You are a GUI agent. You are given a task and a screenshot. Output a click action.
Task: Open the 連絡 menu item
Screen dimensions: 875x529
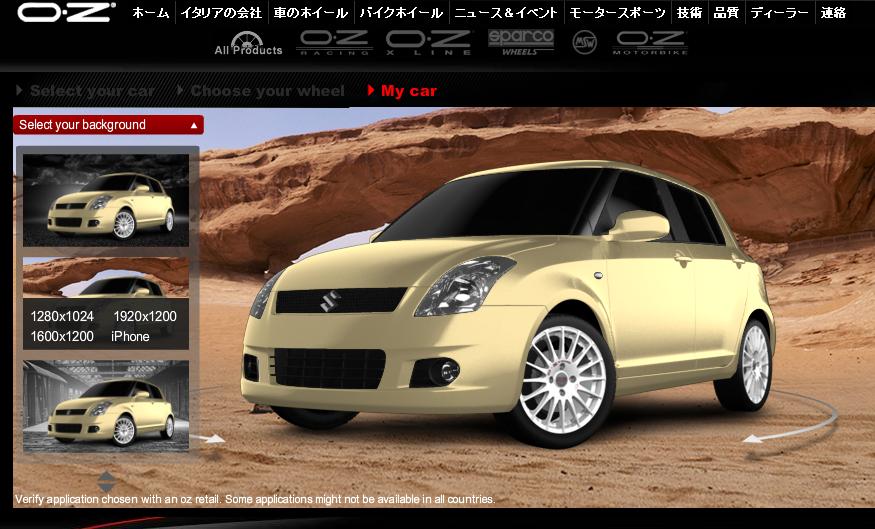tap(834, 12)
